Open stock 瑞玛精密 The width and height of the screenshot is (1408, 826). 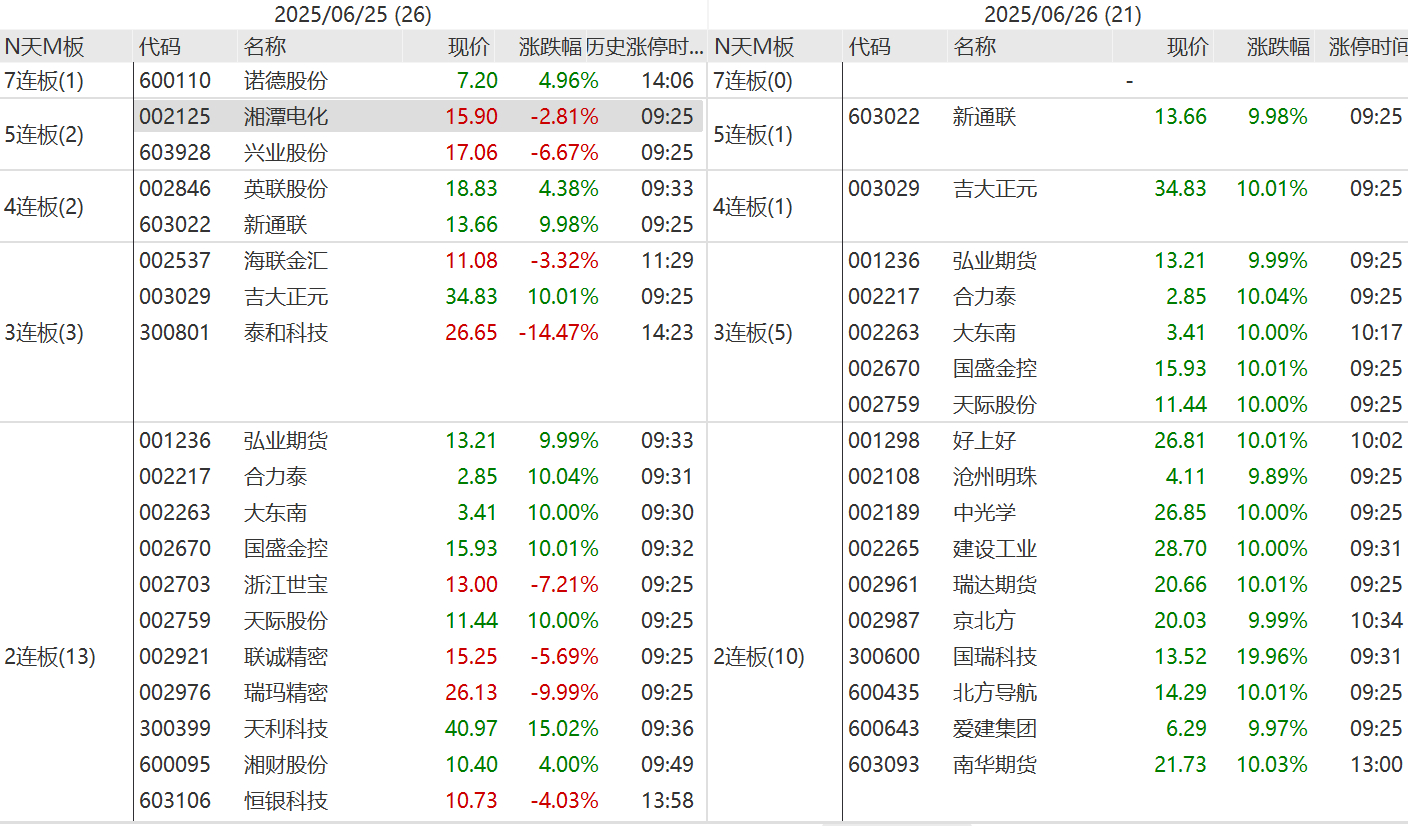point(286,693)
